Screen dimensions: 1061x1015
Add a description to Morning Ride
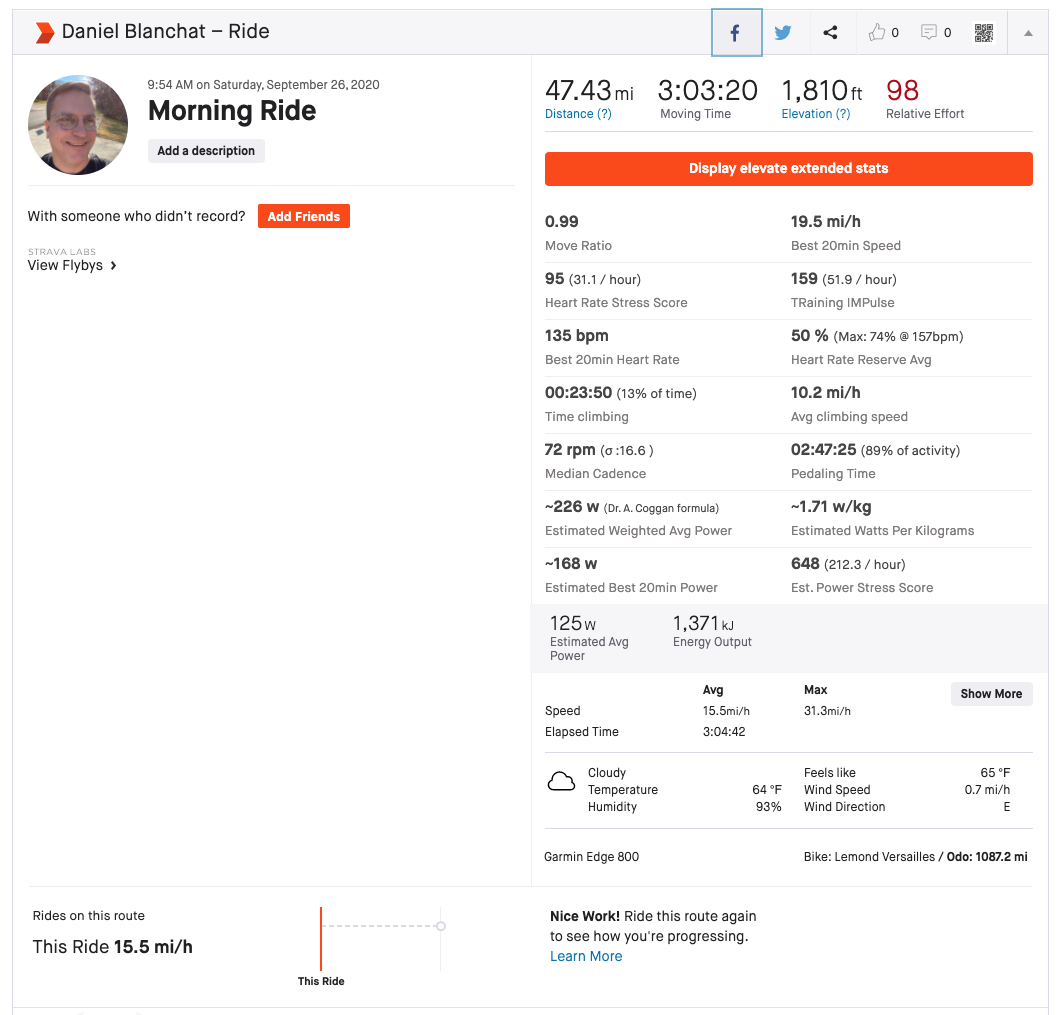[x=206, y=151]
